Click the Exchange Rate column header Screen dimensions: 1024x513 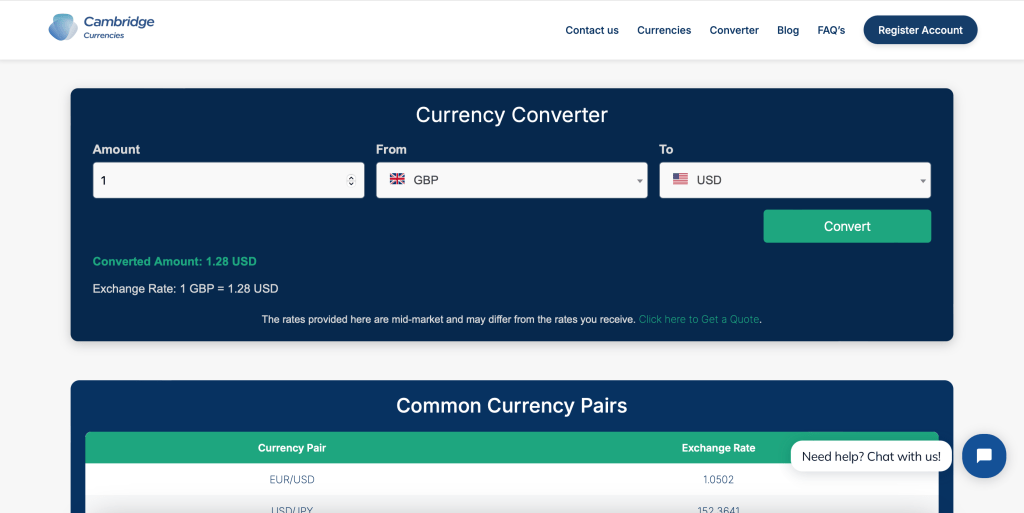(x=718, y=448)
